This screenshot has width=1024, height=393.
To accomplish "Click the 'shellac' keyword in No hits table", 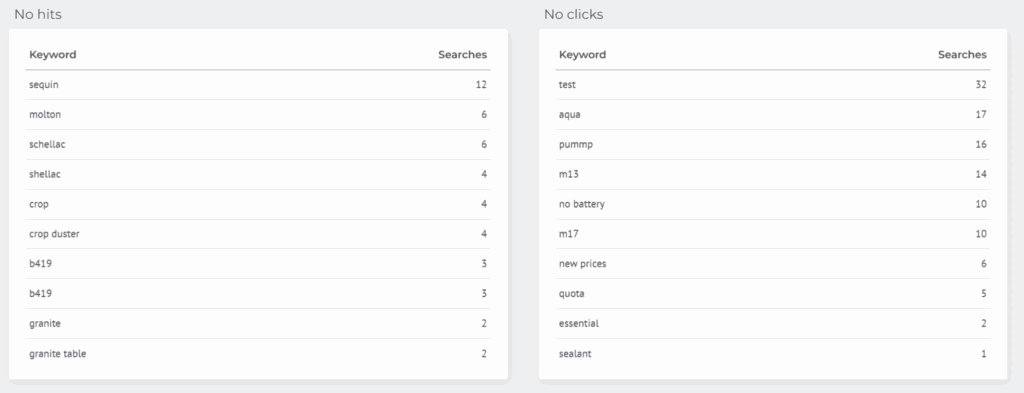I will (x=45, y=174).
